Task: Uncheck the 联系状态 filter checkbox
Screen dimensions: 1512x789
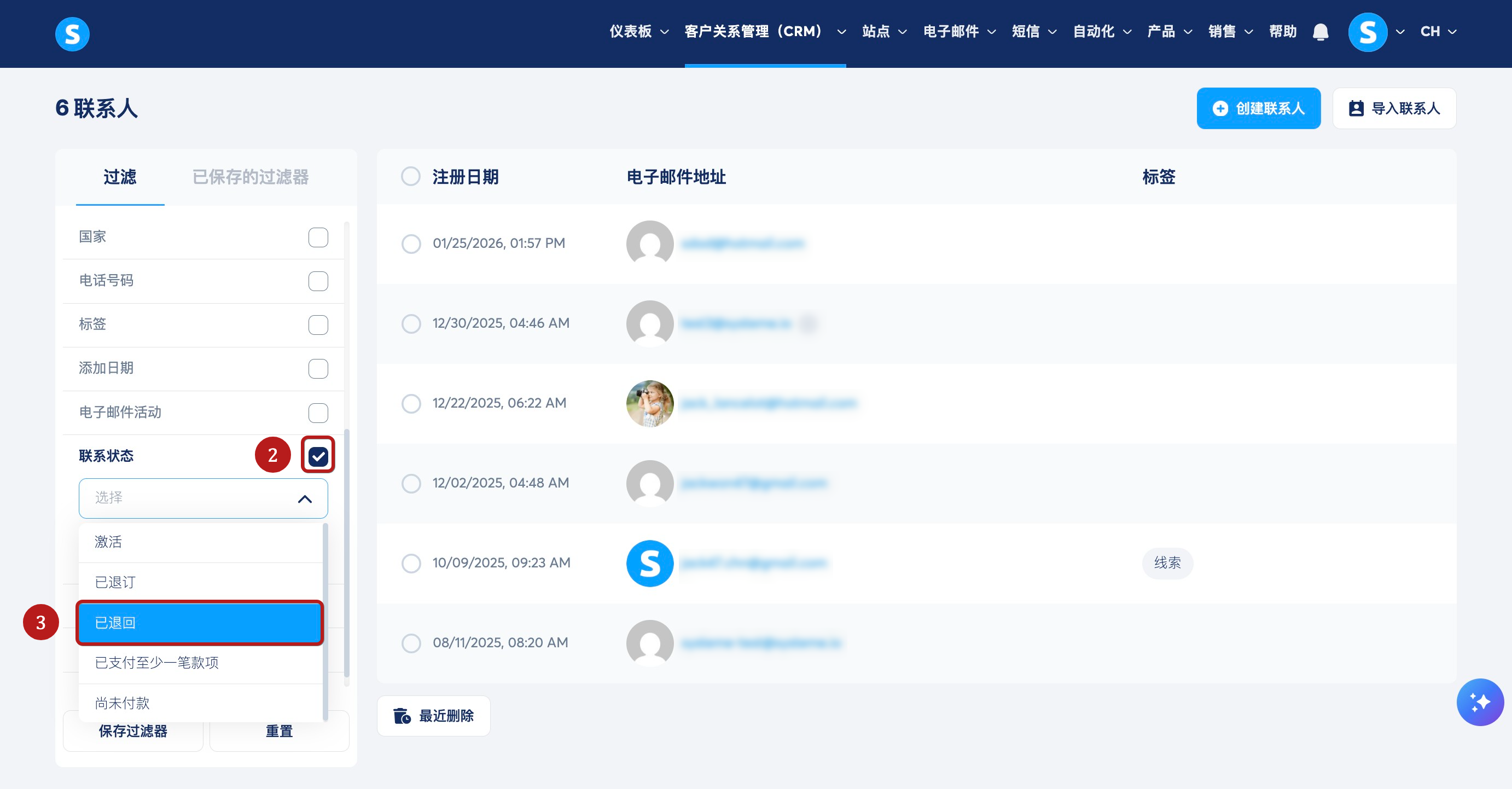Action: pos(318,456)
